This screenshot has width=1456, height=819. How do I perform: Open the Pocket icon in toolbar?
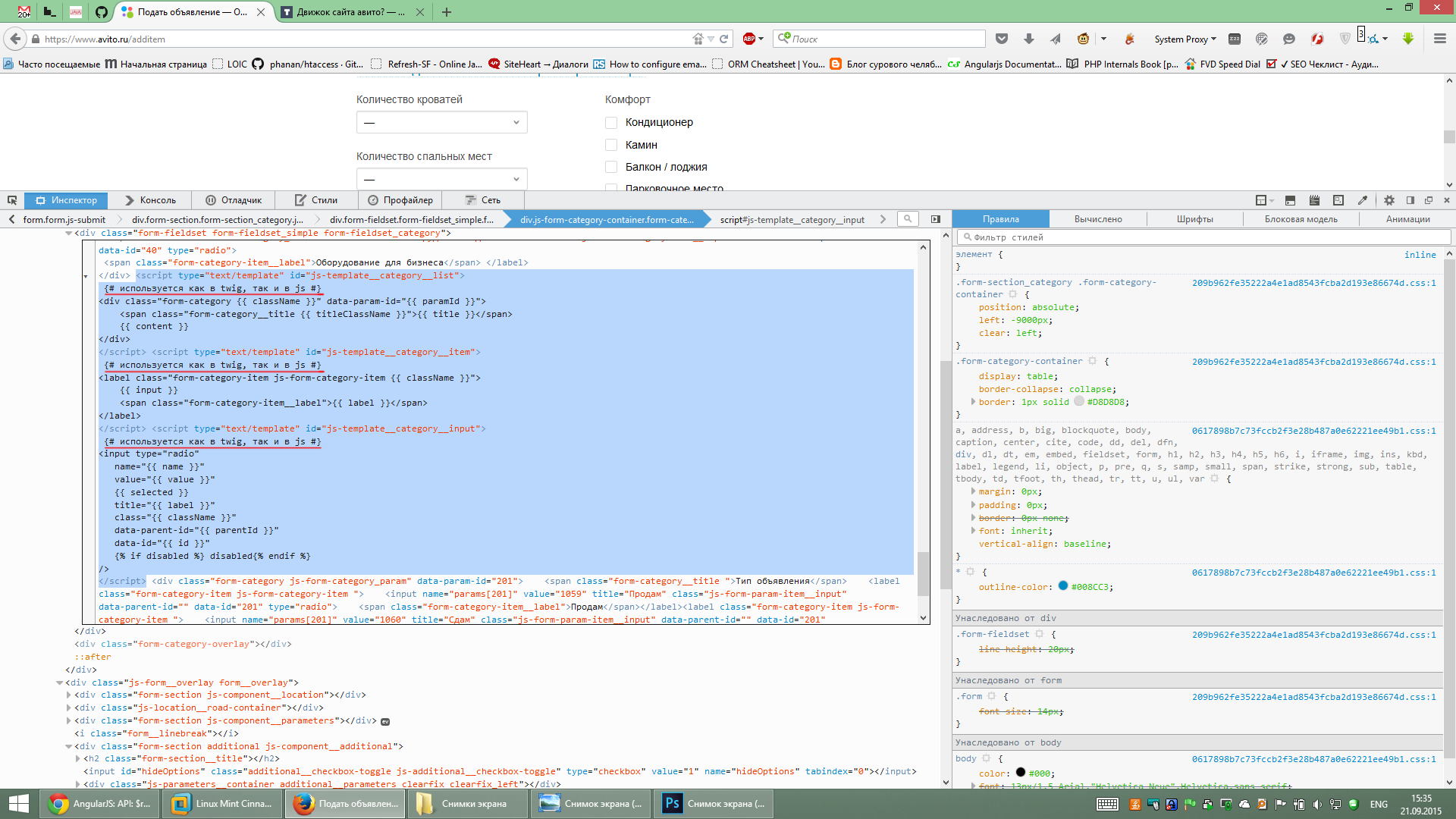[1002, 39]
